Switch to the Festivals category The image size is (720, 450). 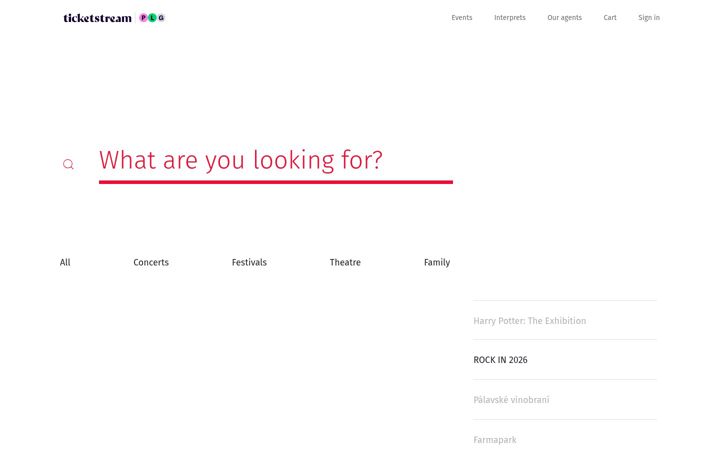tap(249, 262)
